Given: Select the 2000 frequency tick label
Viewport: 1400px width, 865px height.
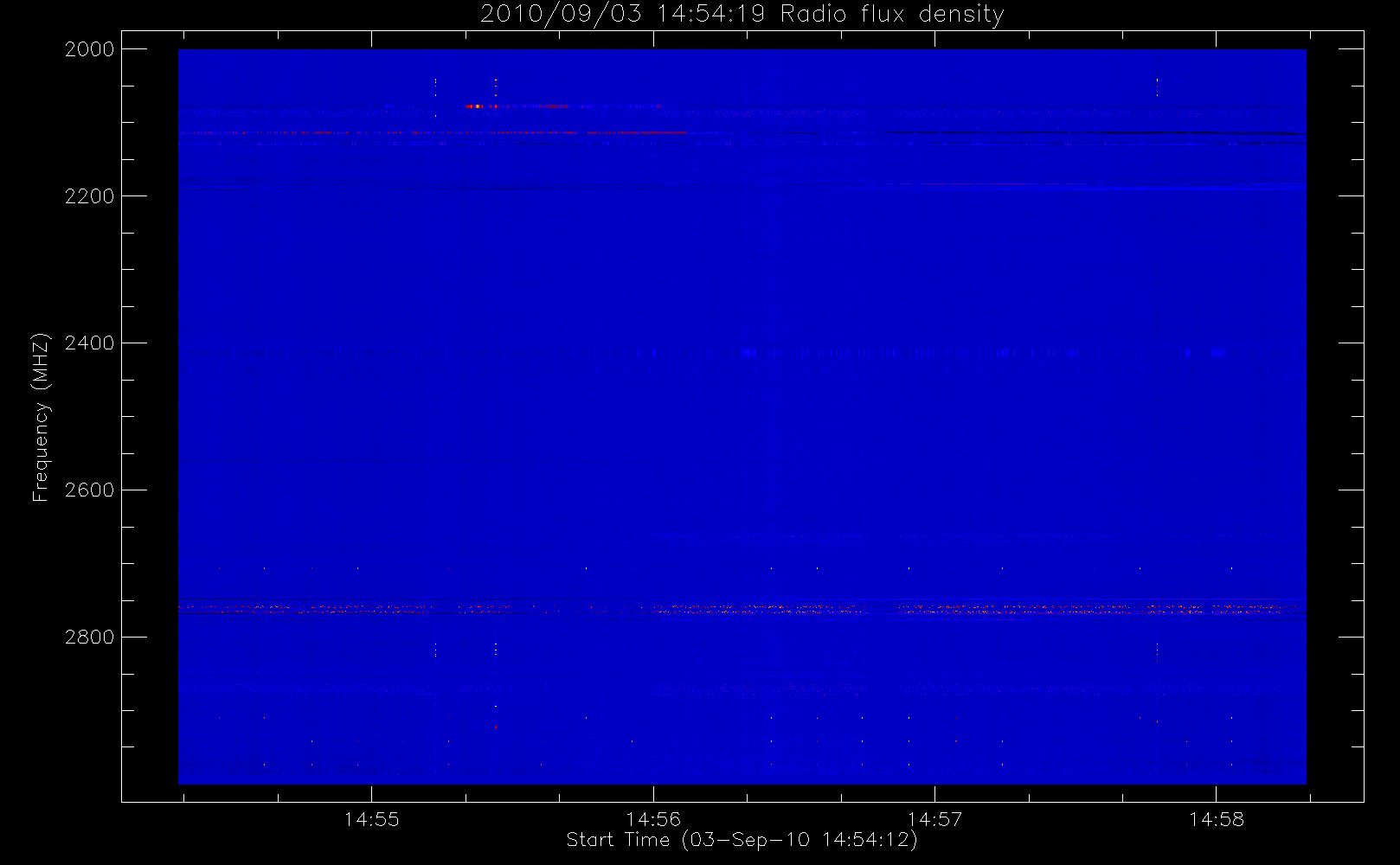Looking at the screenshot, I should [90, 49].
